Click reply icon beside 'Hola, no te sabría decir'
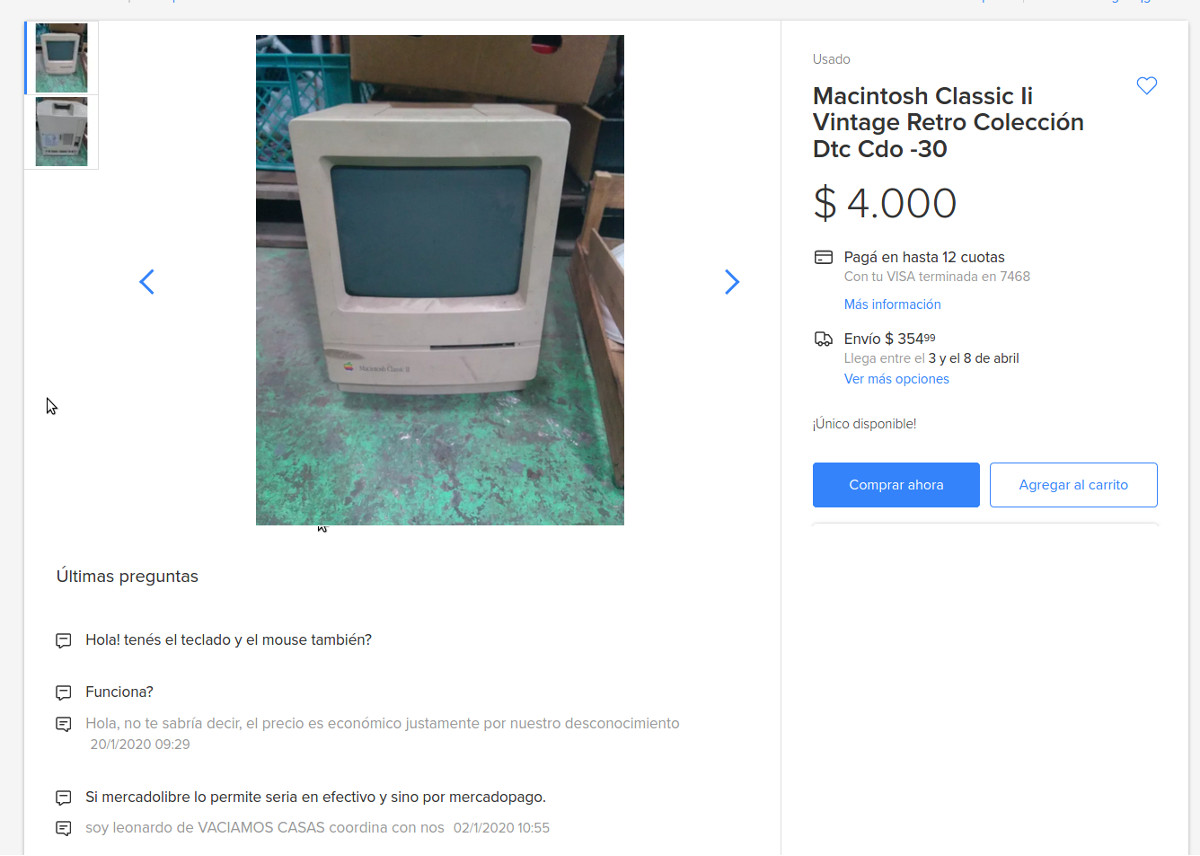Viewport: 1200px width, 856px height. coord(63,724)
